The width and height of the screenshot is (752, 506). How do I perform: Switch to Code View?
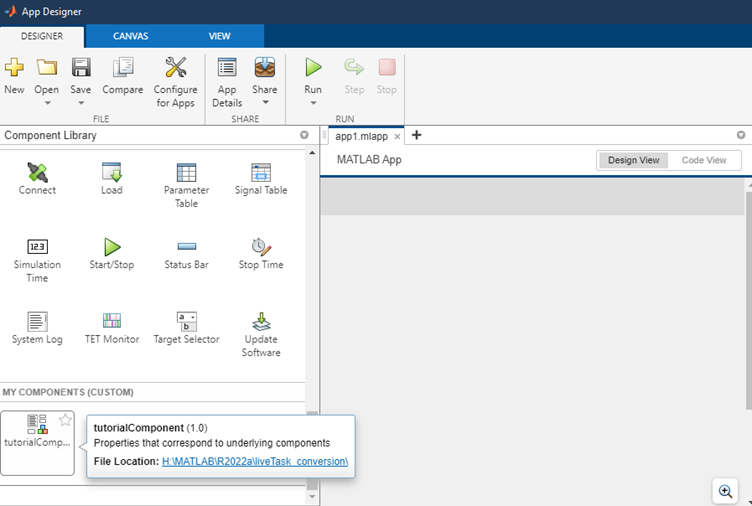704,160
